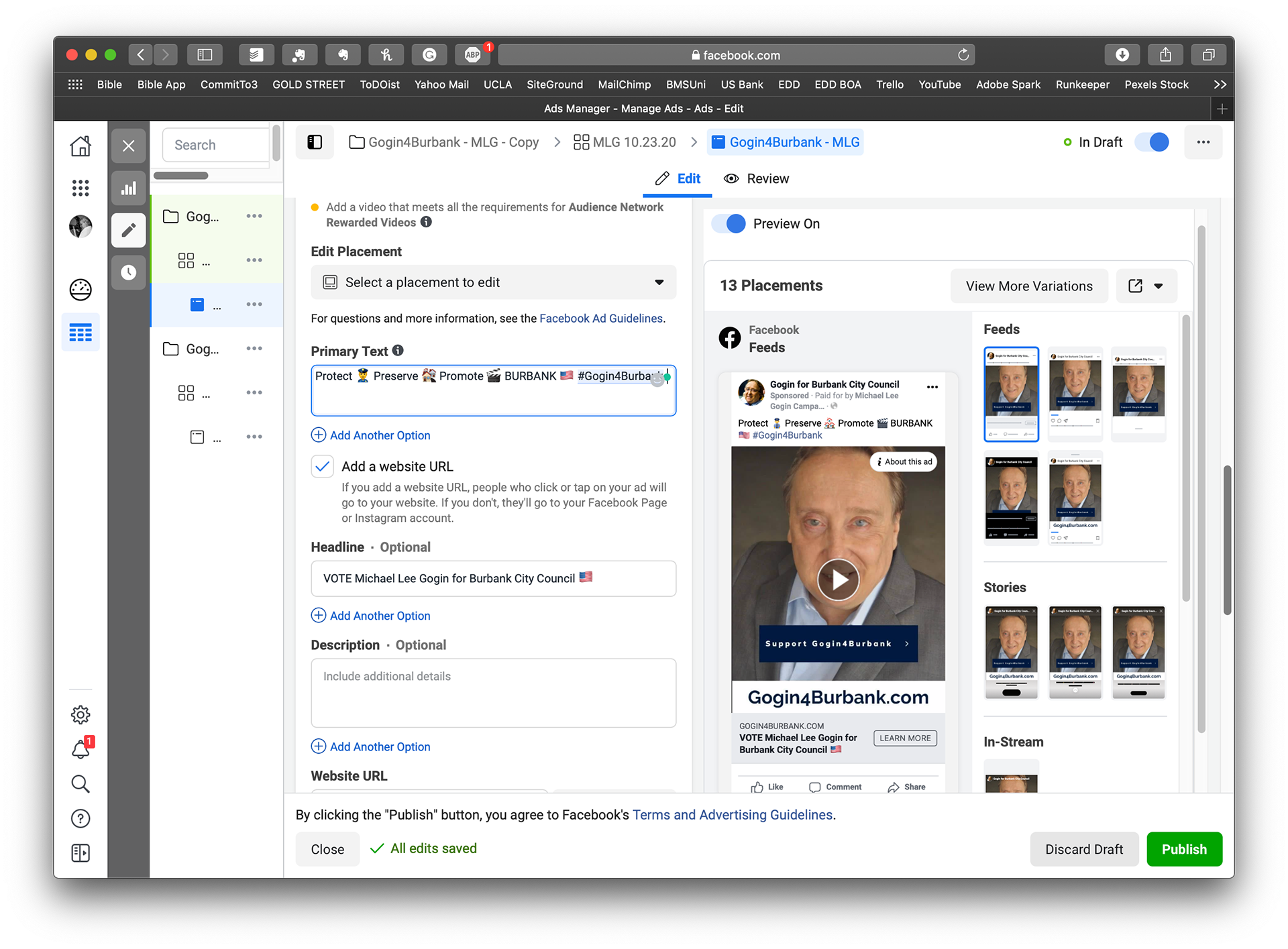This screenshot has height=949, width=1288.
Task: Click the Ads Manager home icon
Action: click(x=80, y=146)
